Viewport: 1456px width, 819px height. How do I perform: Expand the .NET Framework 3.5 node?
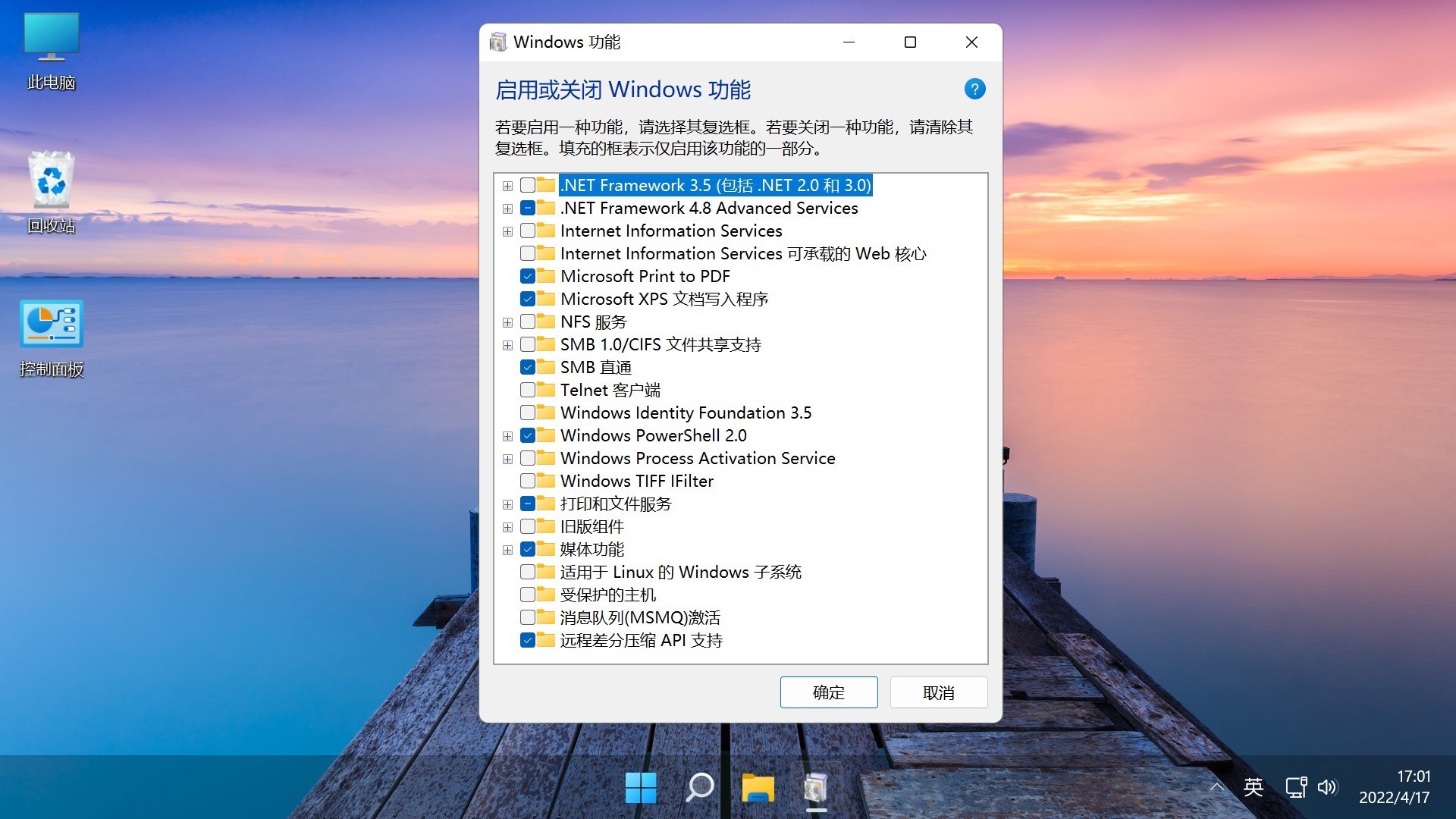[507, 186]
